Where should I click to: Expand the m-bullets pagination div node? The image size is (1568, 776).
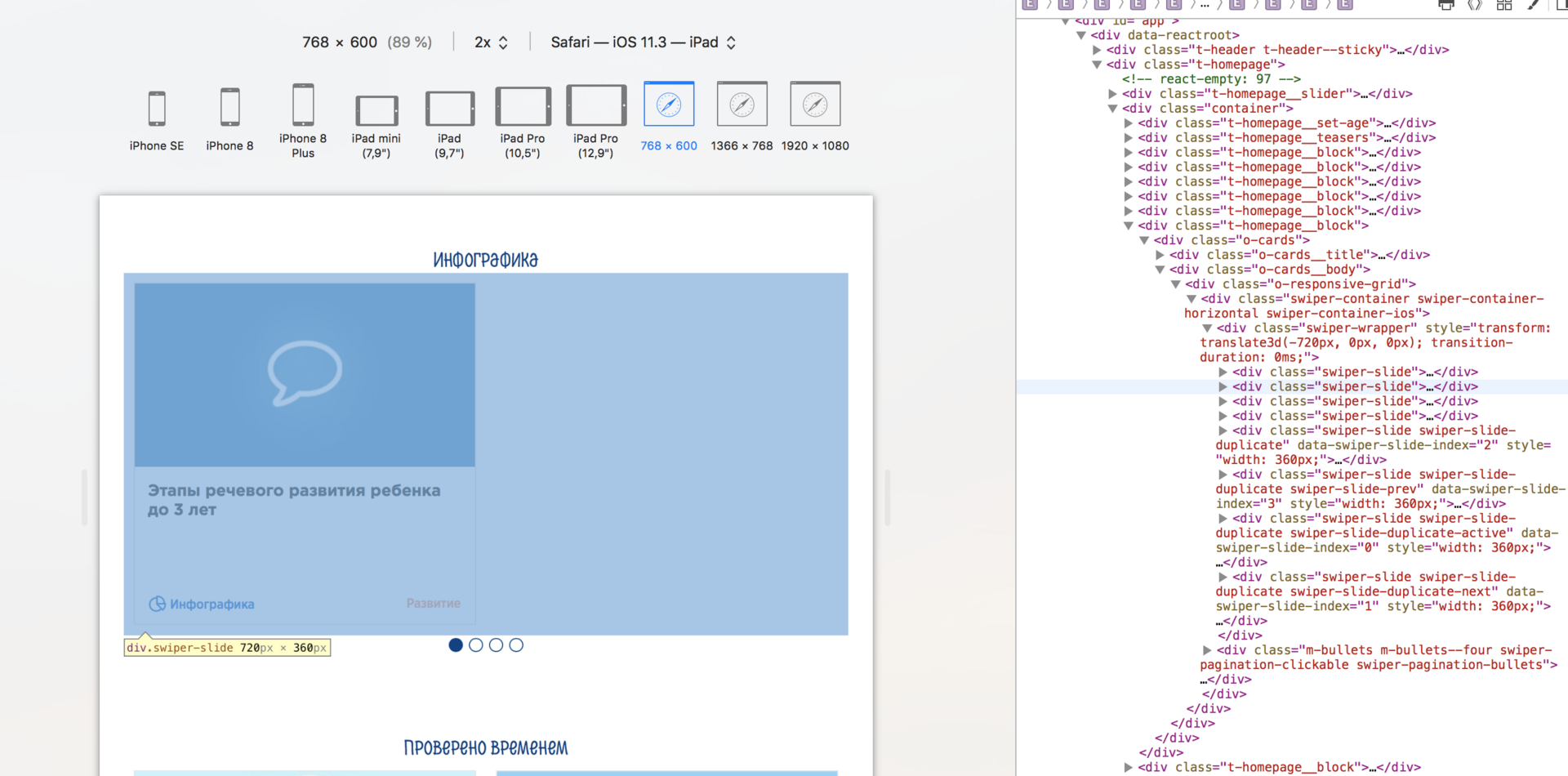tap(1207, 650)
